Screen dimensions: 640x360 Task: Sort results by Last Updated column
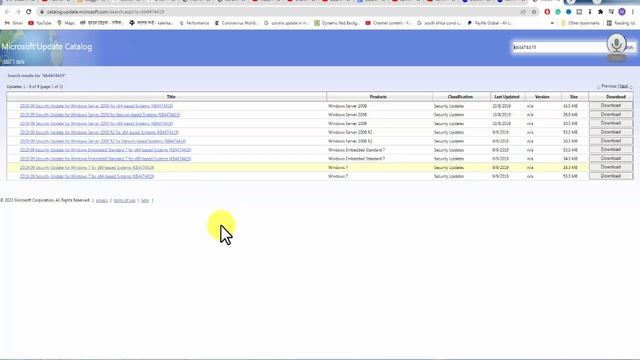[x=507, y=97]
